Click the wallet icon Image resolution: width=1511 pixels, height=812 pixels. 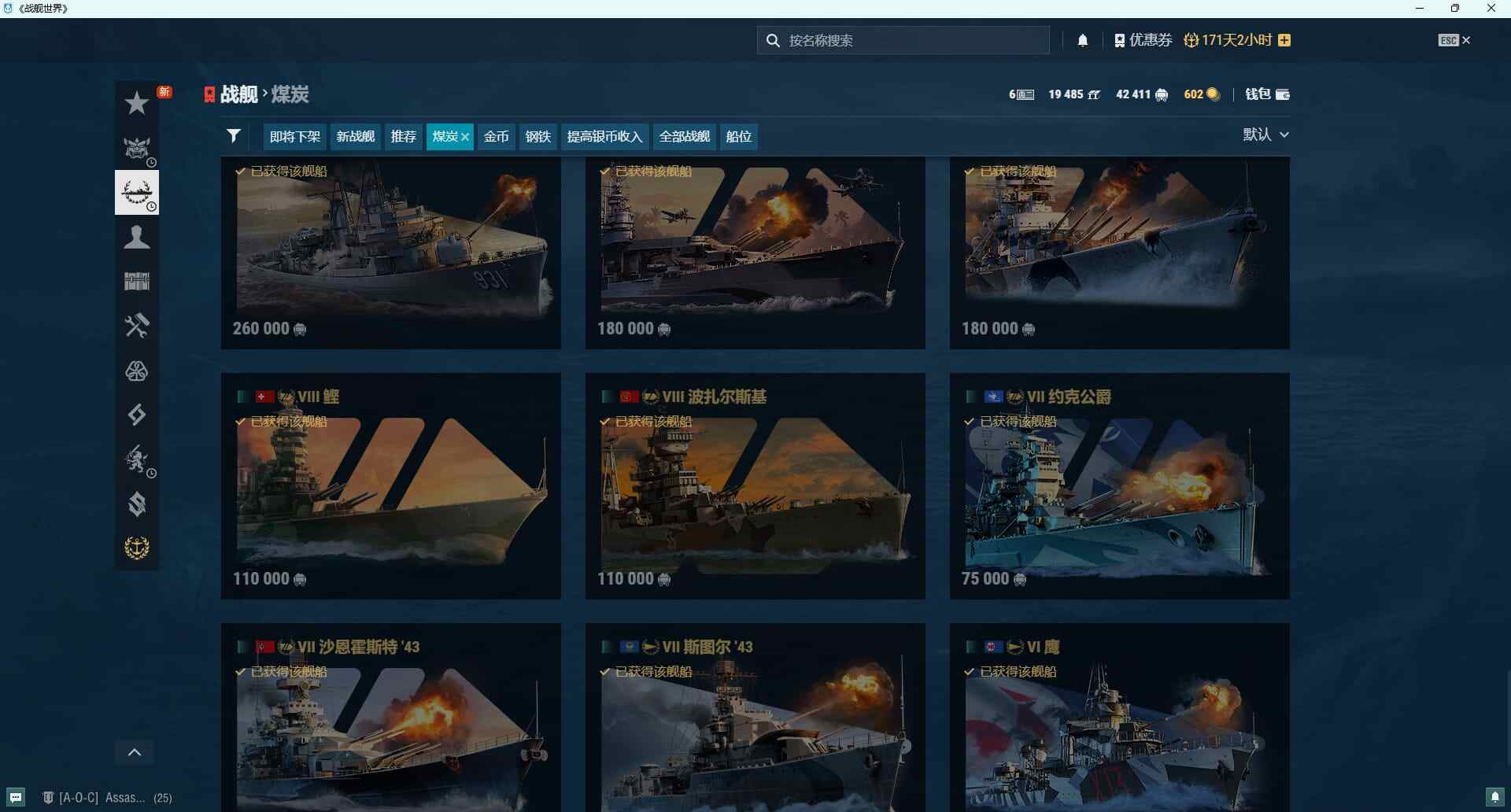click(x=1283, y=94)
